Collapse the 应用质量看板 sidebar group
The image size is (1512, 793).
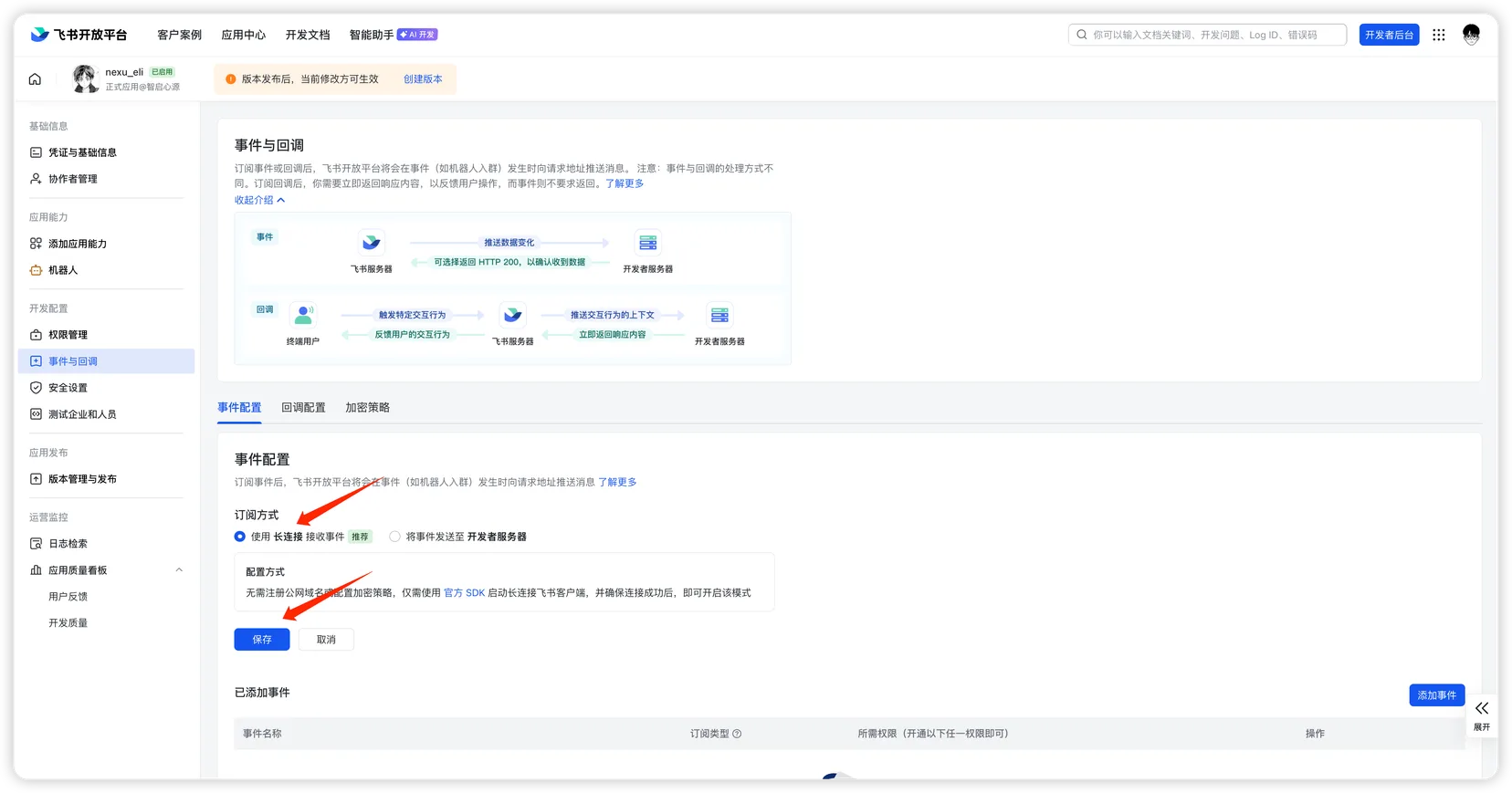click(179, 570)
